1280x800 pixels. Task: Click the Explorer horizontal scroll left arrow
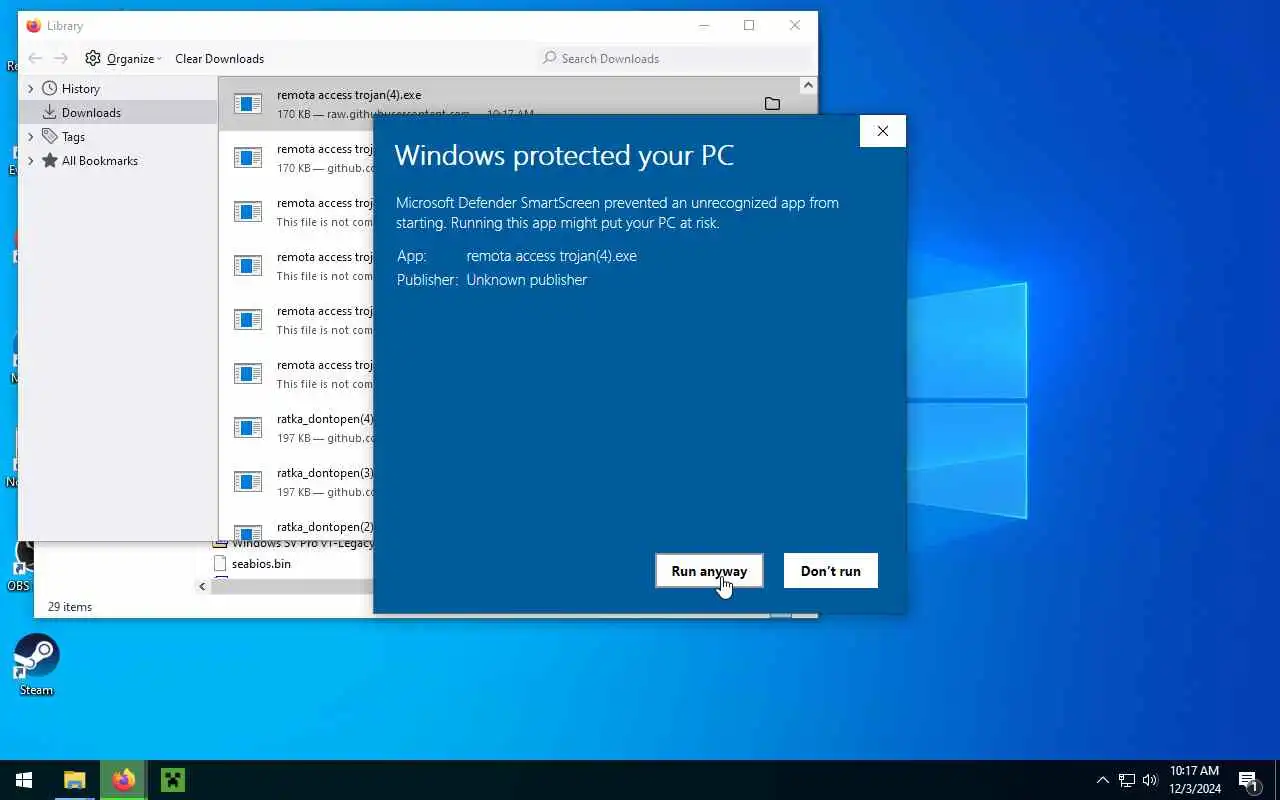[x=202, y=586]
